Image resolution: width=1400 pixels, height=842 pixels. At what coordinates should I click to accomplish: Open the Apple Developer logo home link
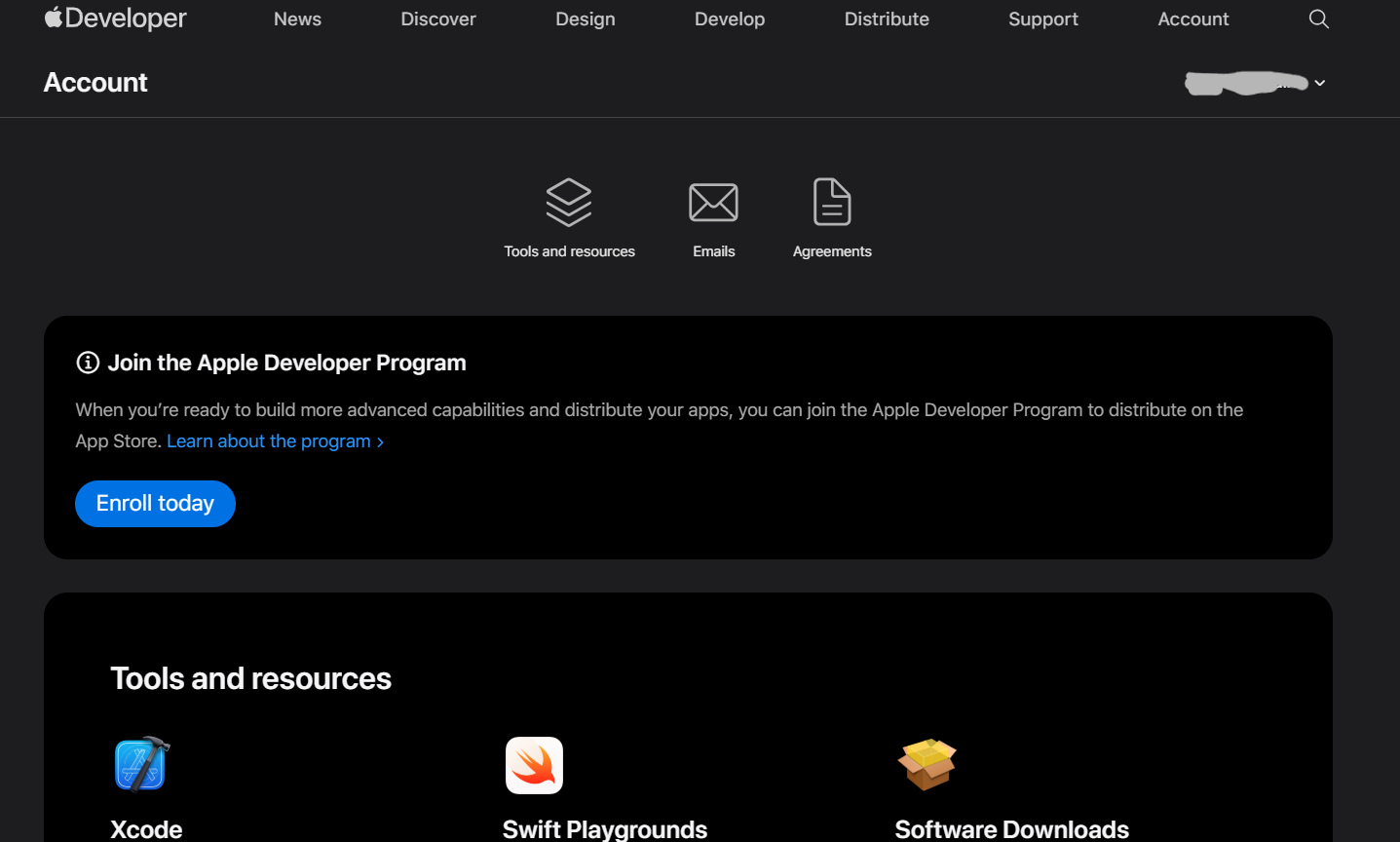click(115, 19)
